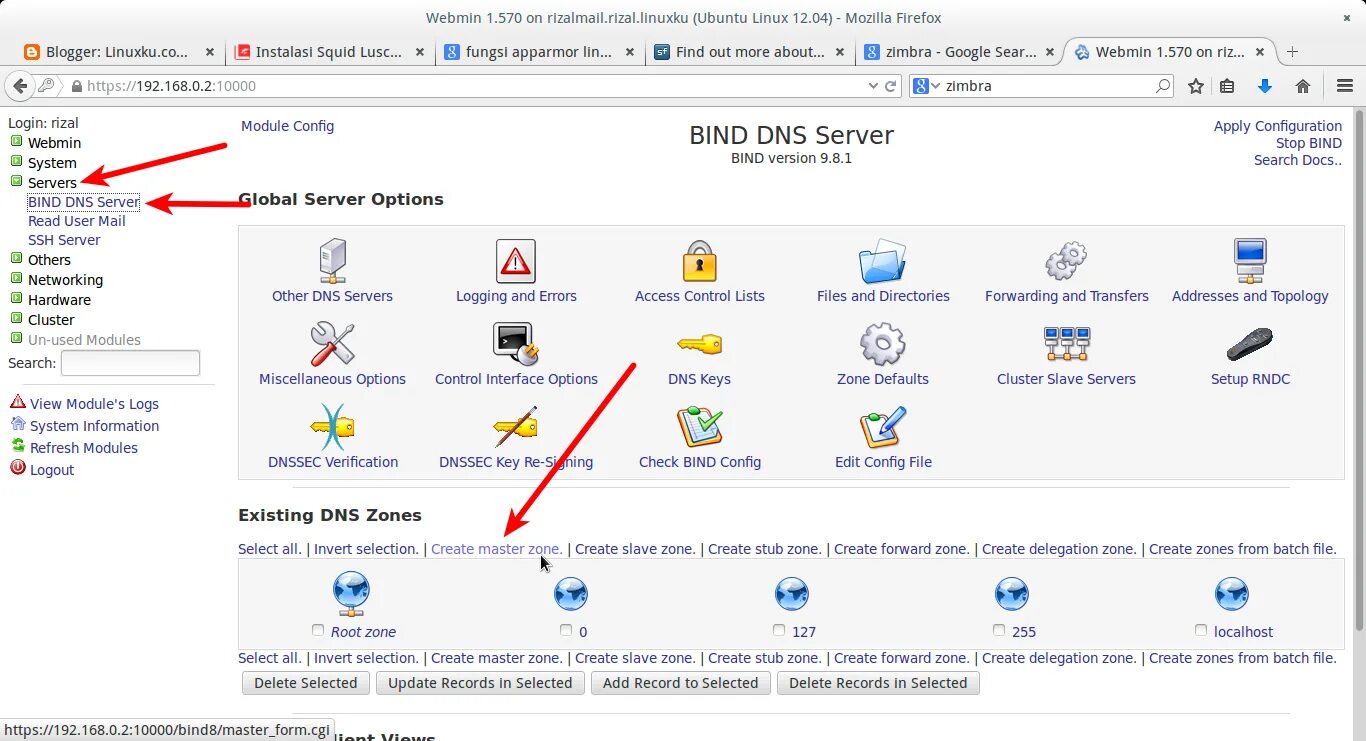The width and height of the screenshot is (1366, 741).
Task: Tick the zone 255 checkbox
Action: click(x=999, y=631)
